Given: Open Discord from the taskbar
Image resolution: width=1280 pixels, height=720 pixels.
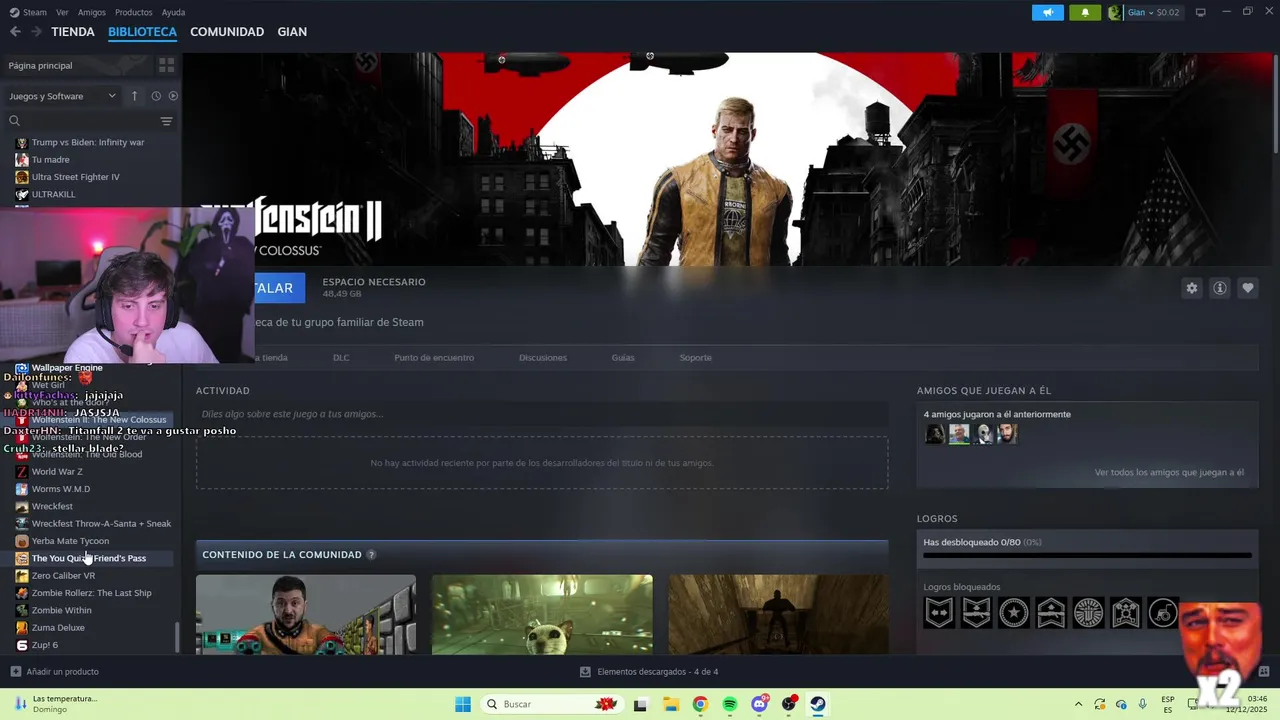Looking at the screenshot, I should click(760, 704).
